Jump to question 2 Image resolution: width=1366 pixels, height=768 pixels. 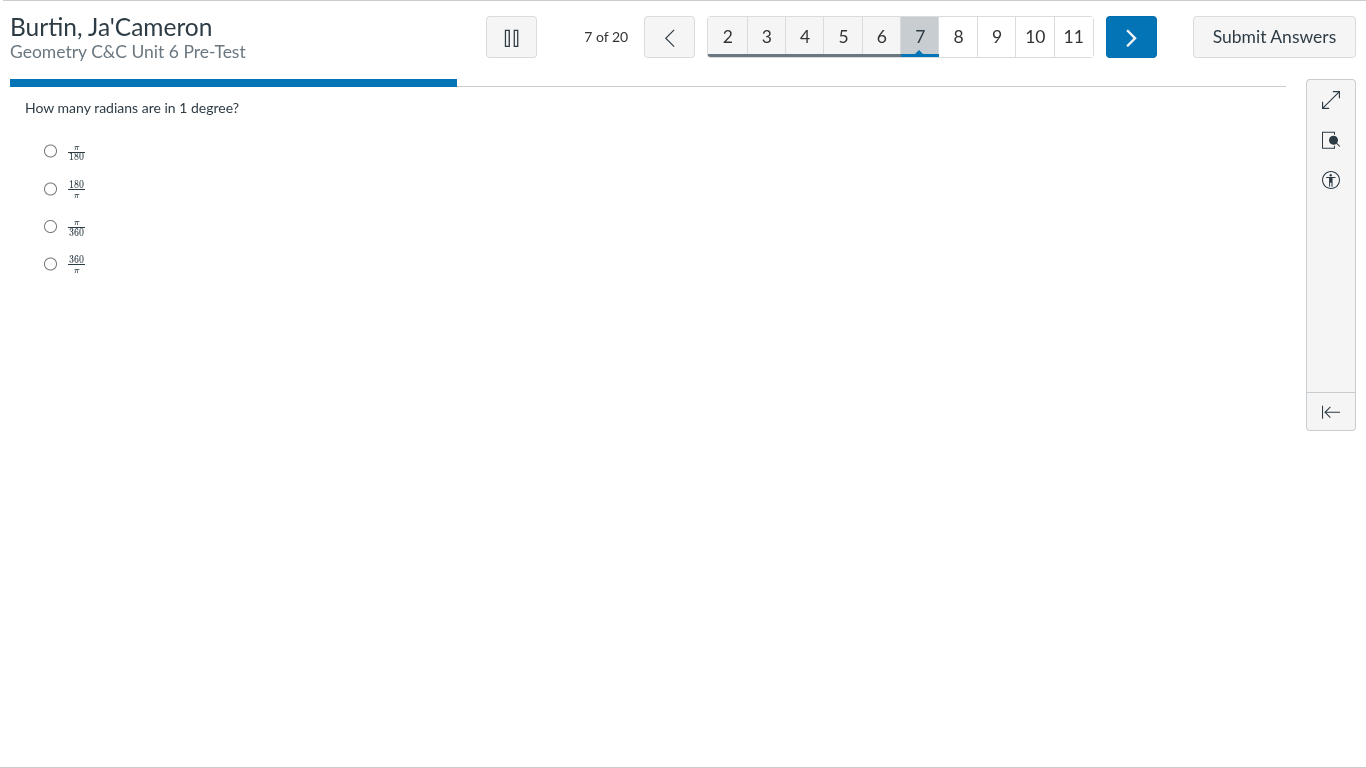727,37
